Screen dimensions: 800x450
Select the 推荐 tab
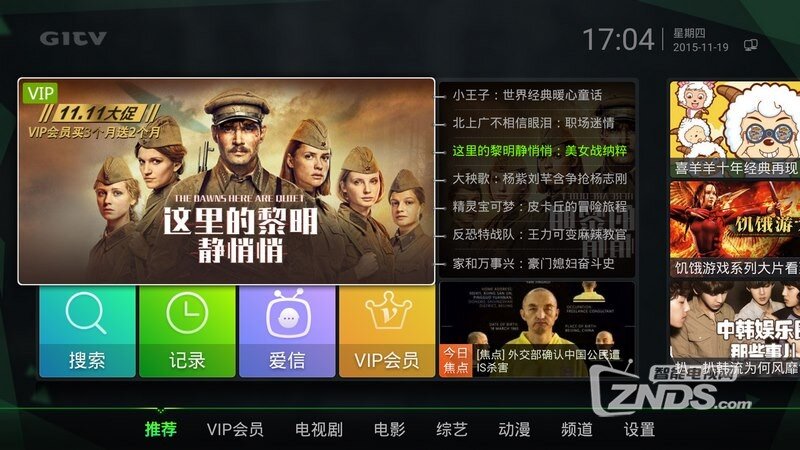161,429
